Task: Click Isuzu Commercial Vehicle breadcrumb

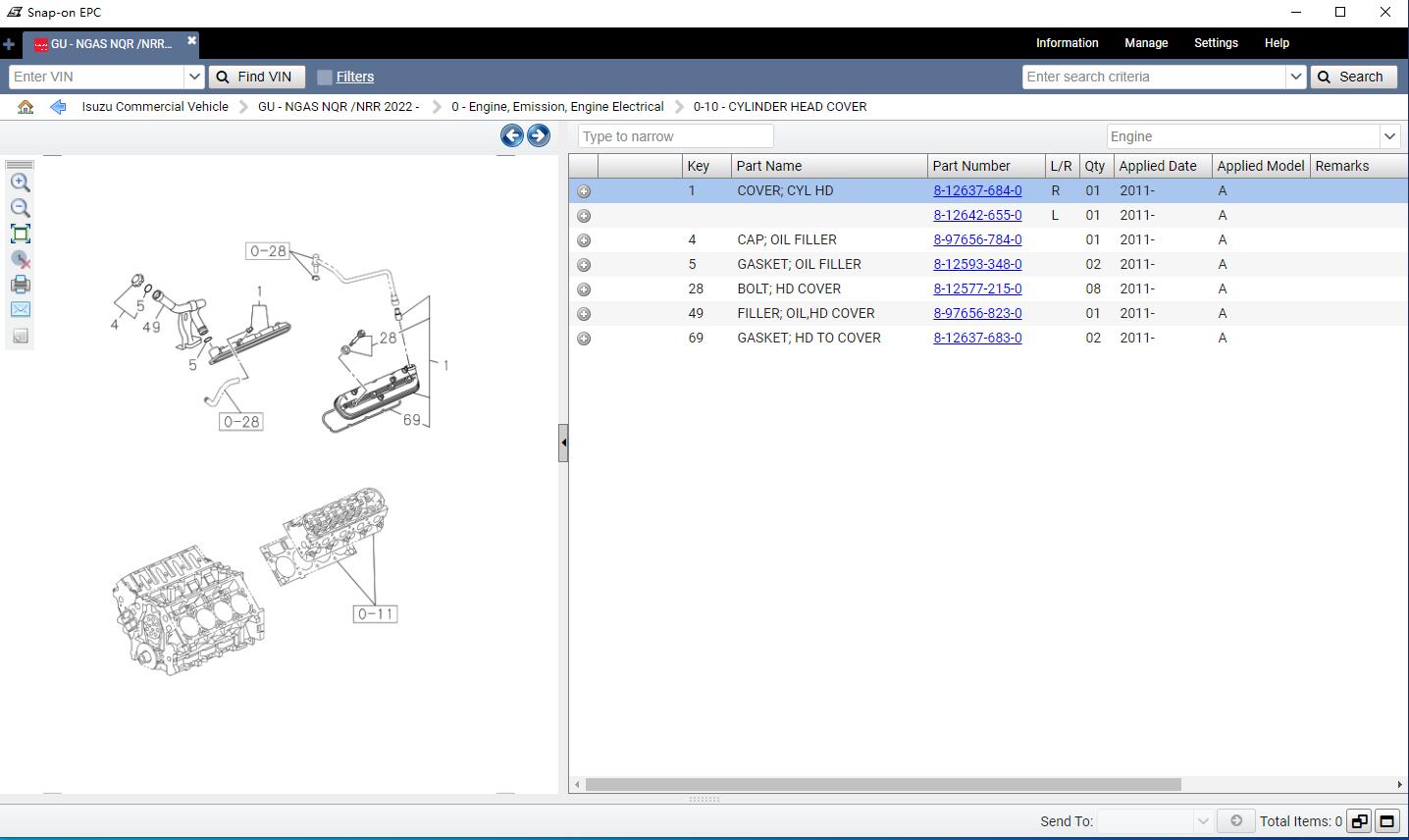Action: click(x=155, y=107)
